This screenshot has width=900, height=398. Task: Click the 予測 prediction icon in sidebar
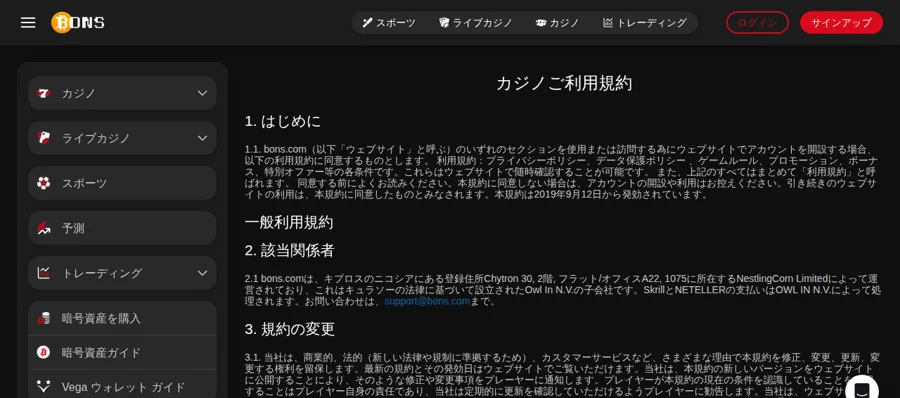(x=44, y=228)
